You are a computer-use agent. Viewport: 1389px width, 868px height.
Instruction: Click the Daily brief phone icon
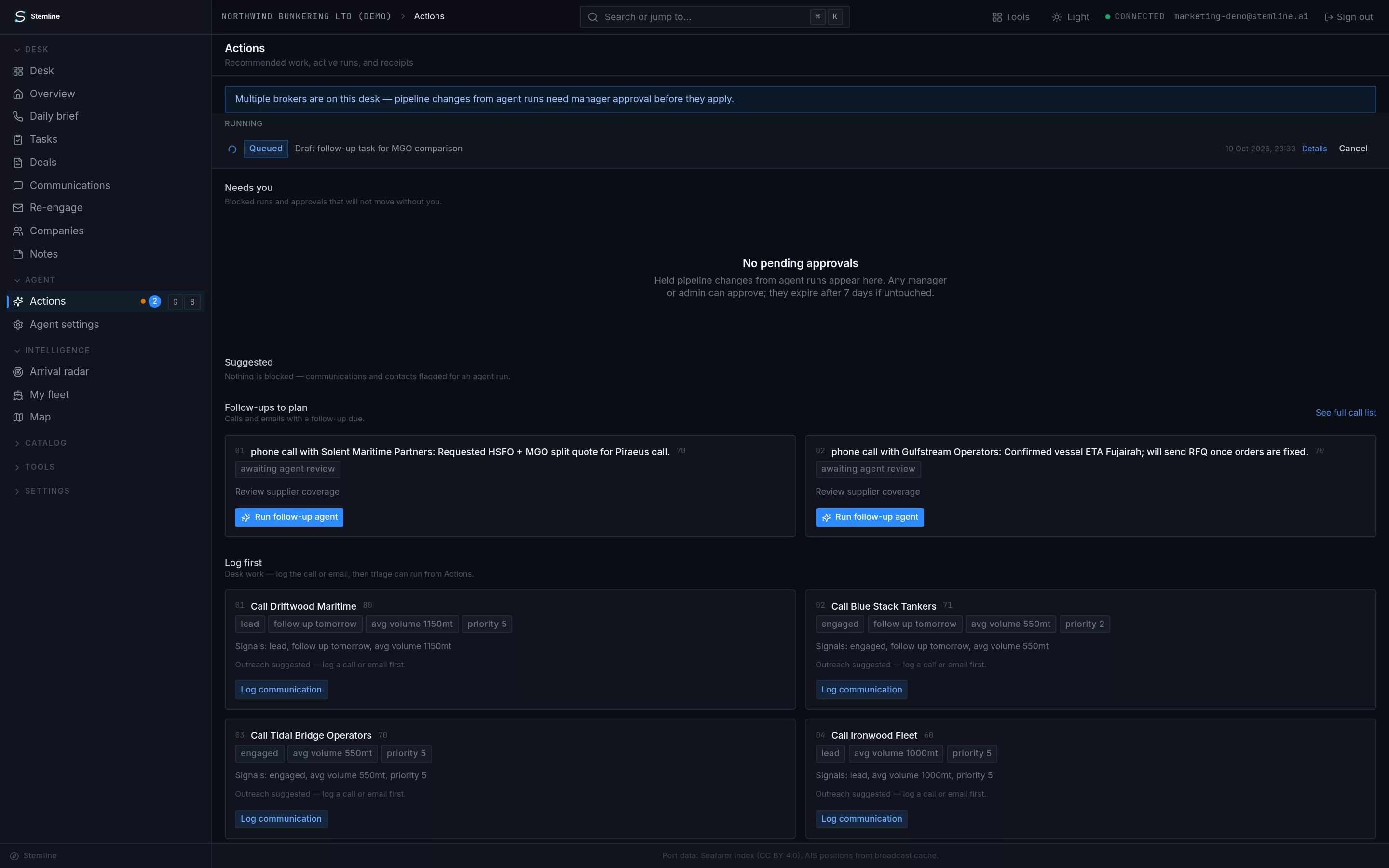pyautogui.click(x=18, y=117)
